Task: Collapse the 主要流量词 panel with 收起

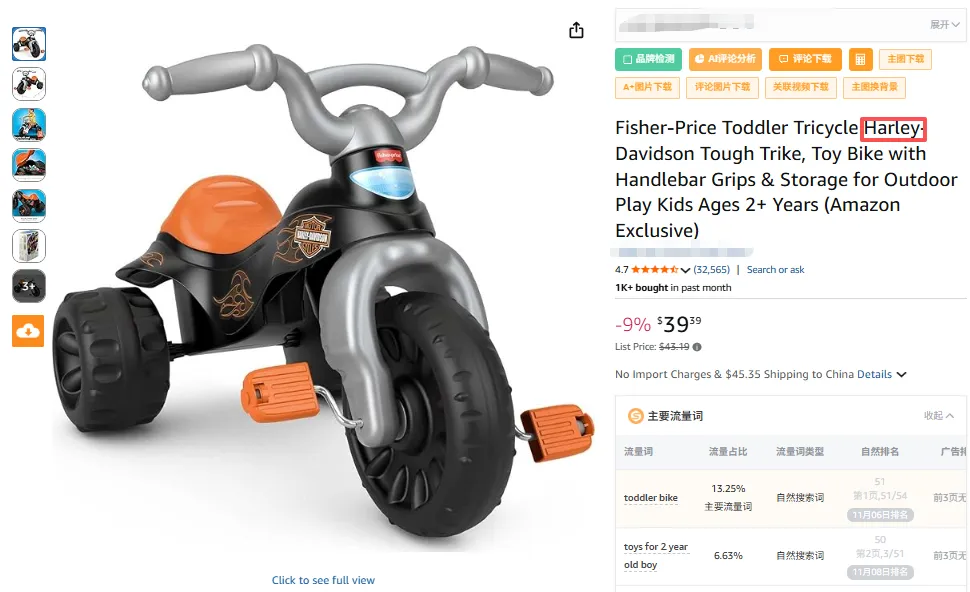Action: click(x=938, y=416)
